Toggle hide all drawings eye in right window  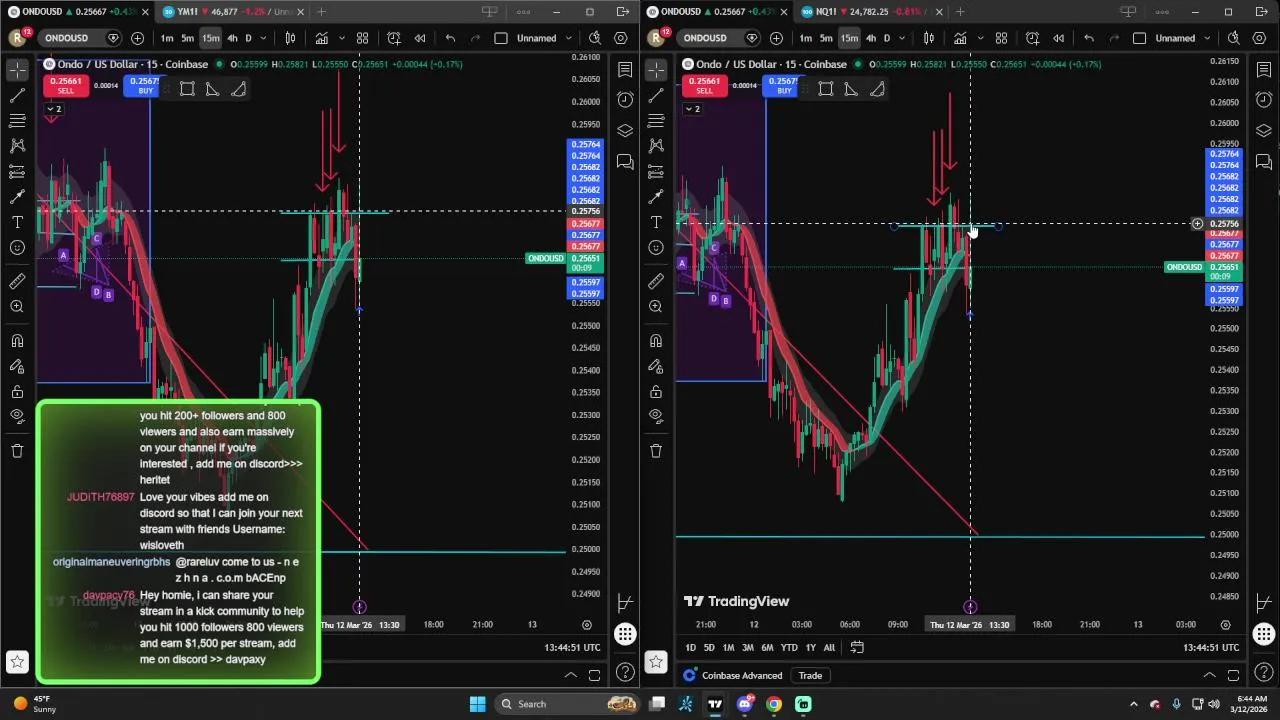click(x=656, y=416)
